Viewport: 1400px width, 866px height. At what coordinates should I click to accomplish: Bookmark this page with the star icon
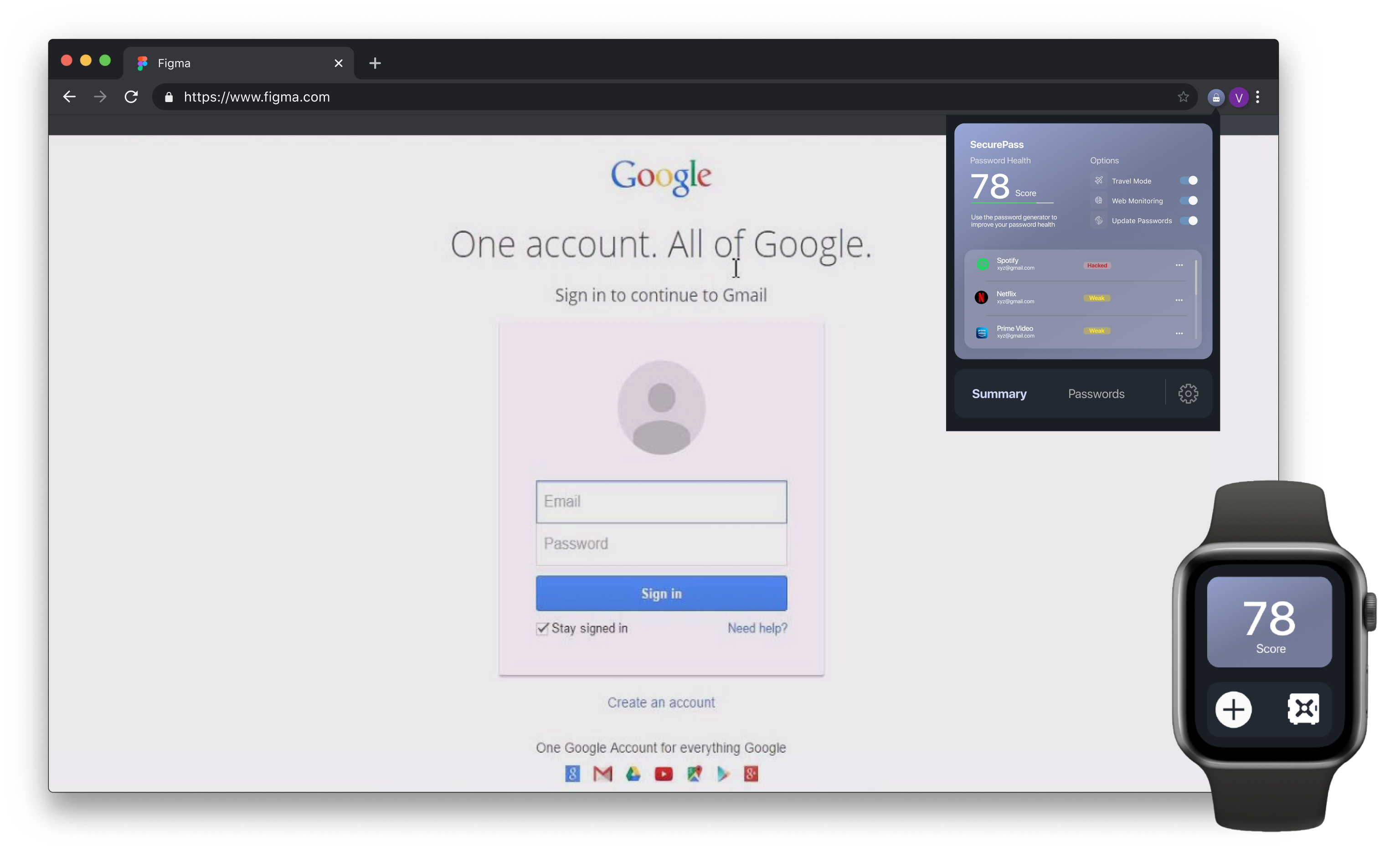point(1184,97)
